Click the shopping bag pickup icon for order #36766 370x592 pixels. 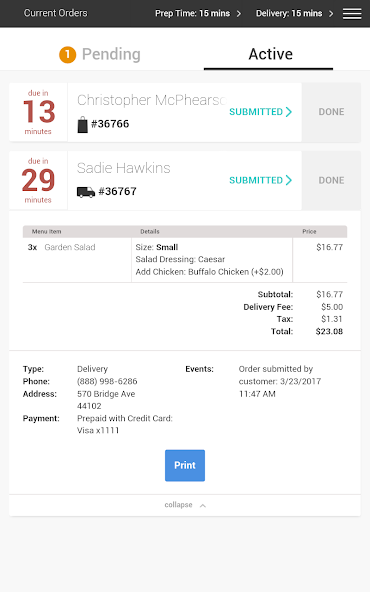[x=82, y=125]
